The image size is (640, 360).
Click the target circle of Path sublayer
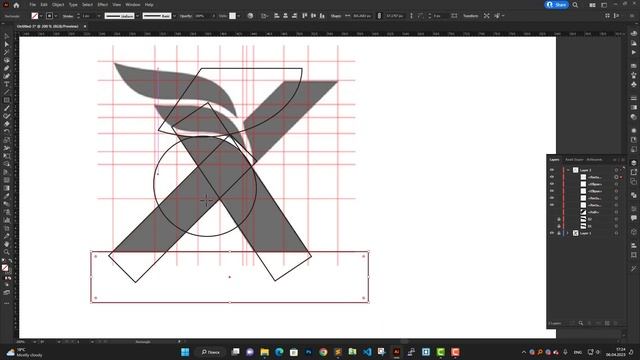click(x=616, y=212)
